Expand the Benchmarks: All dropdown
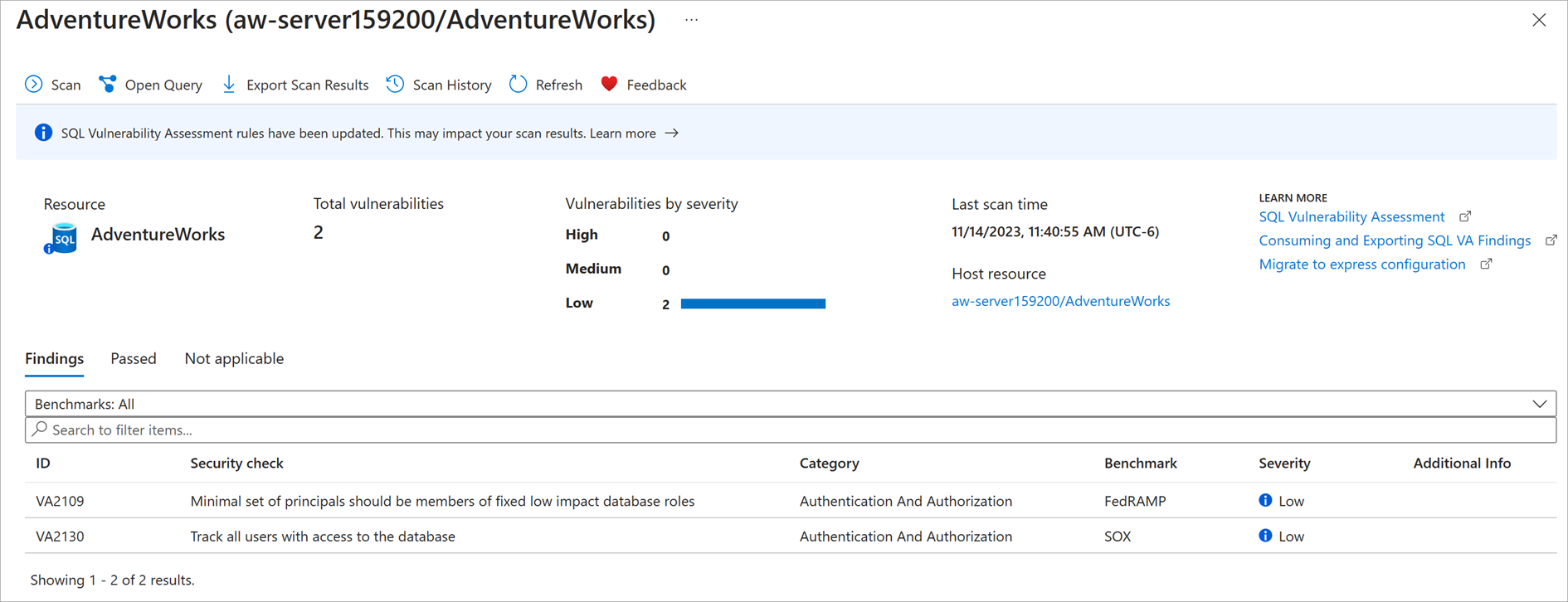1568x602 pixels. [791, 404]
